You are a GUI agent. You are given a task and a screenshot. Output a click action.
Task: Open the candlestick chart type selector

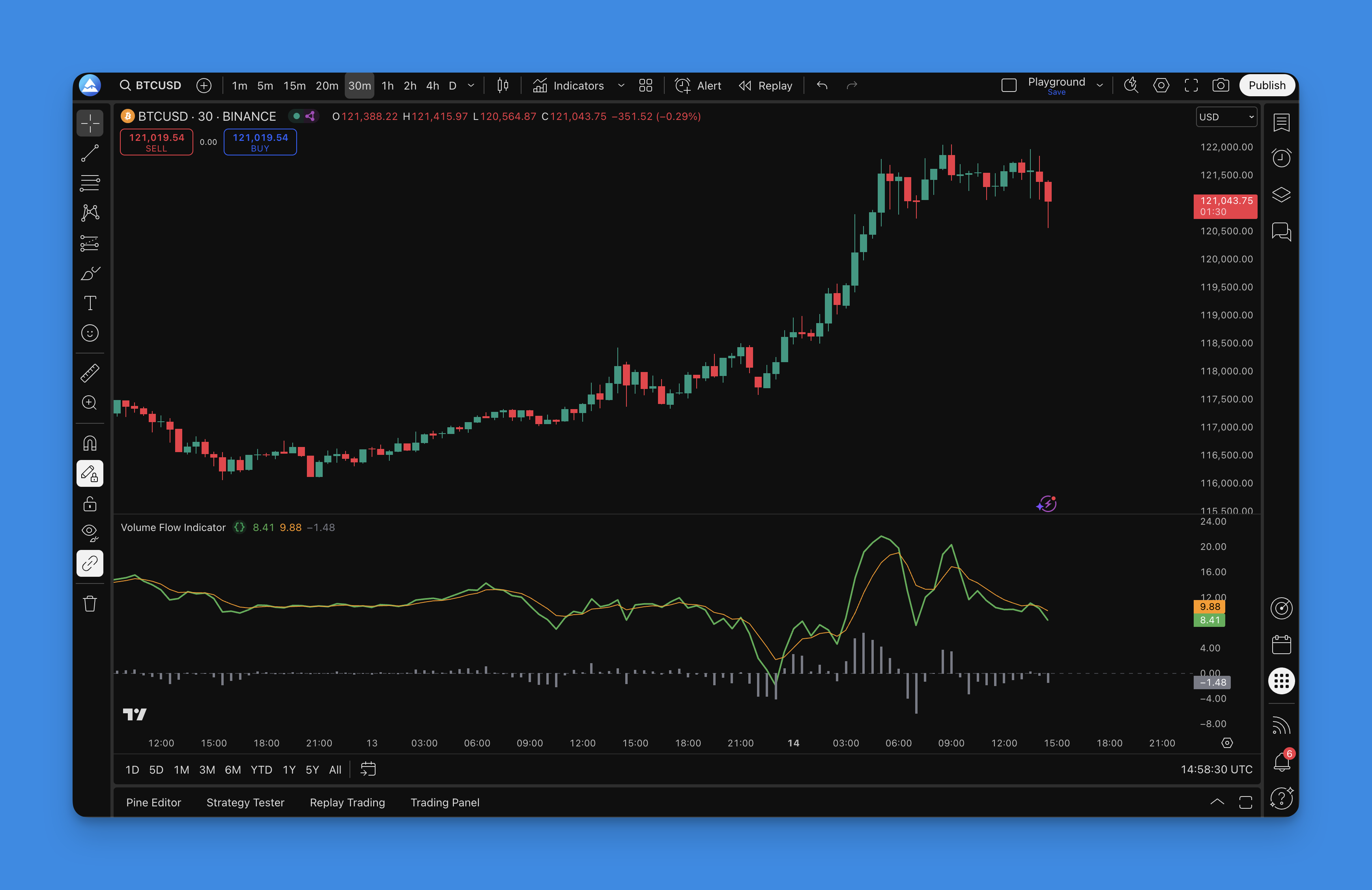click(503, 85)
